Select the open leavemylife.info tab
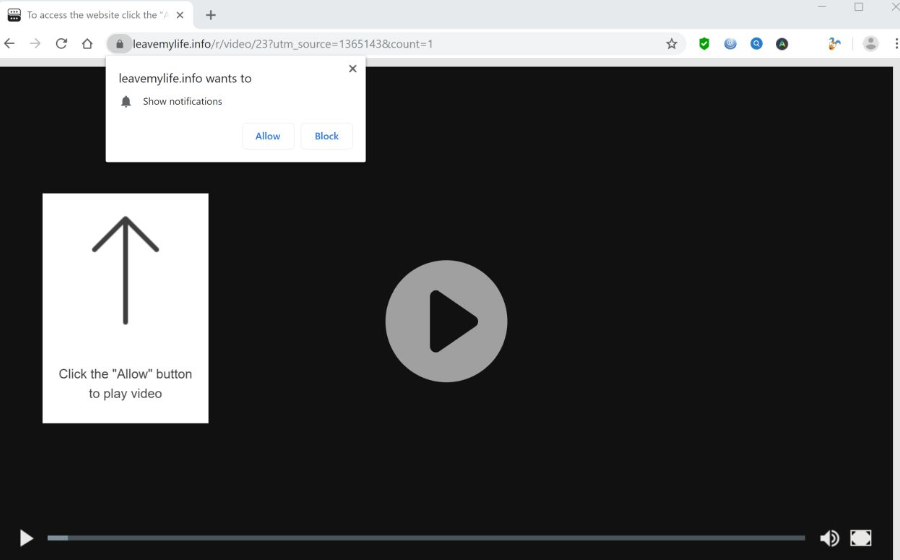This screenshot has height=560, width=900. coord(95,15)
